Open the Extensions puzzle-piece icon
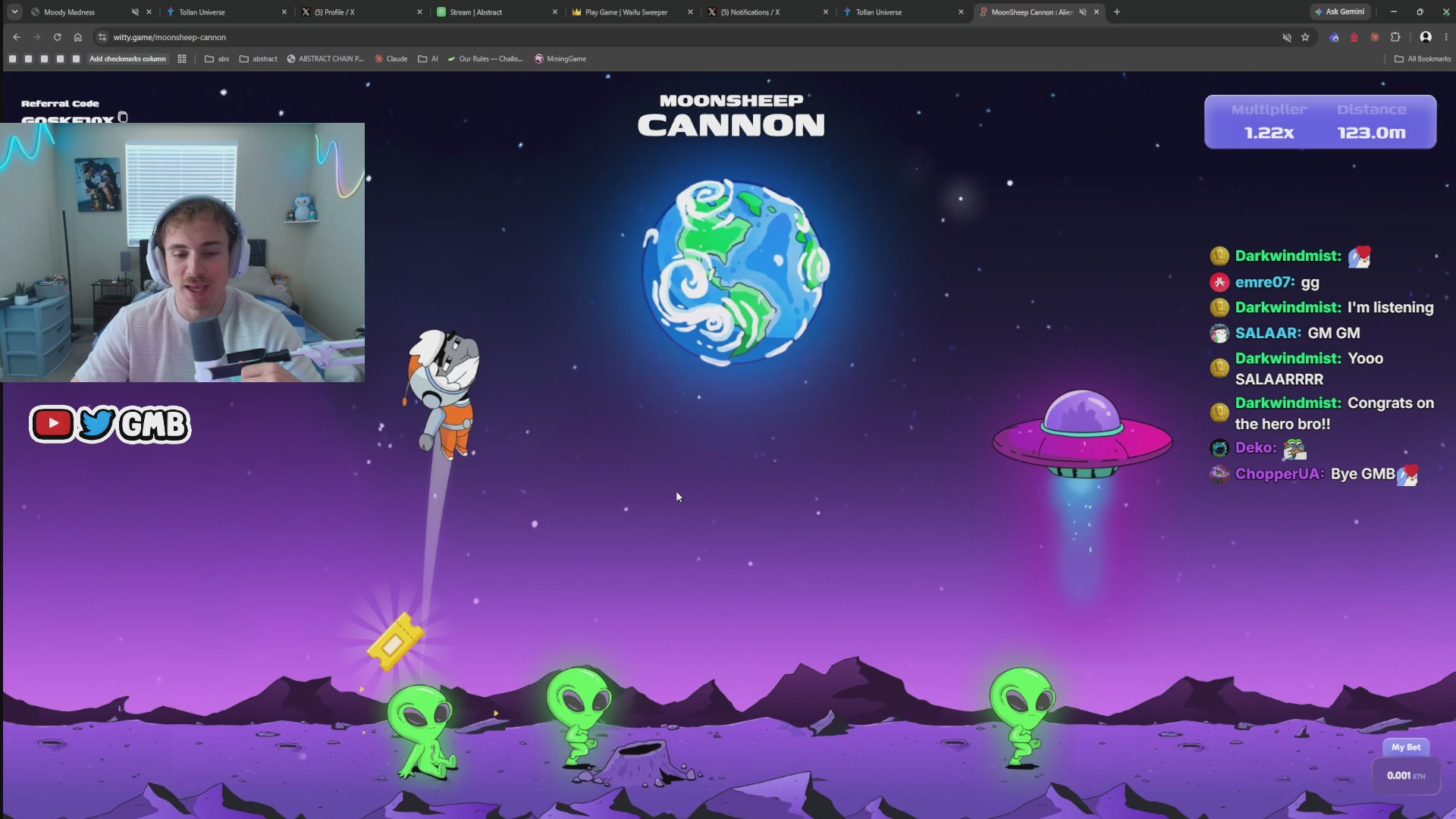 1395,37
